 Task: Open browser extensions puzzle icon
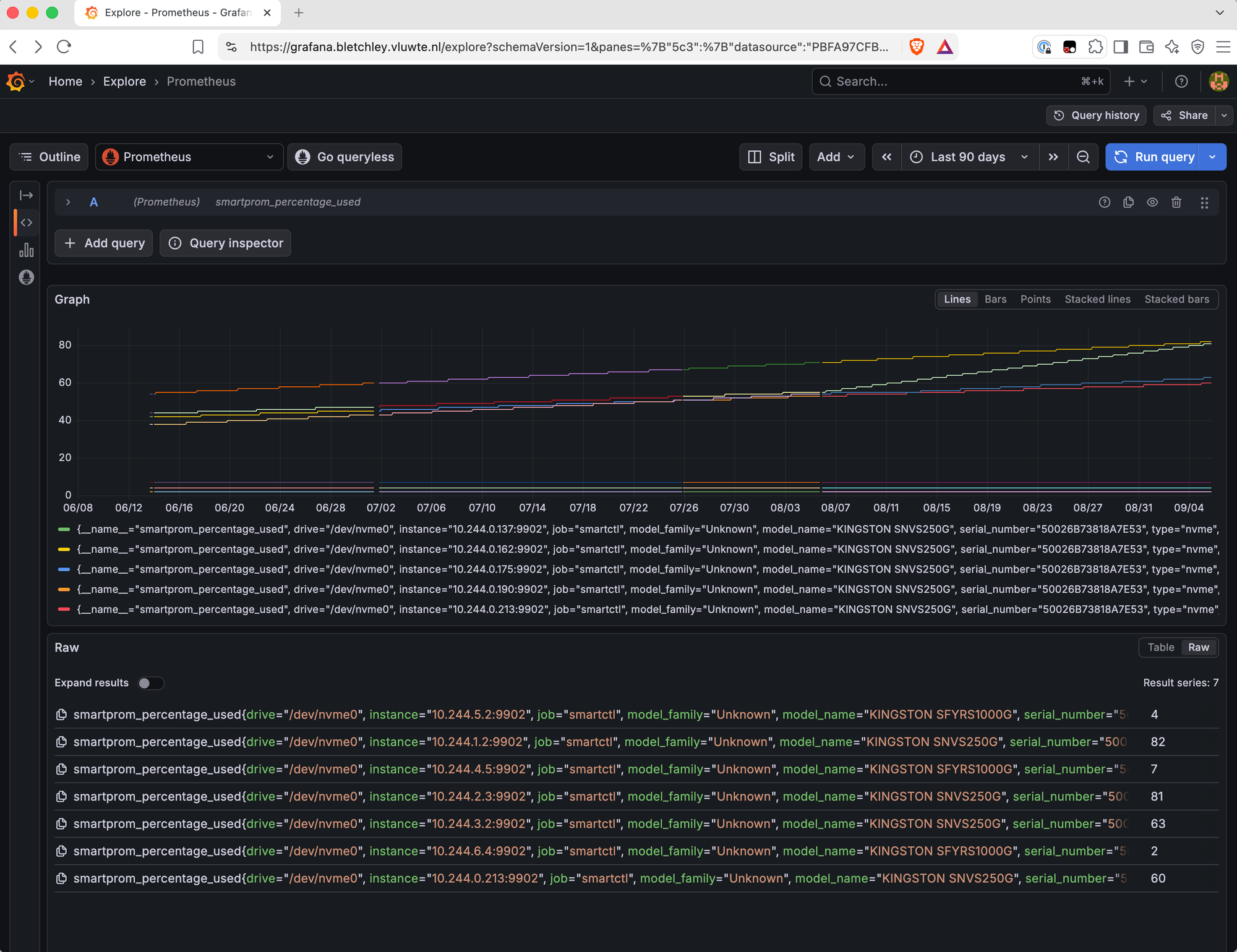pyautogui.click(x=1095, y=47)
